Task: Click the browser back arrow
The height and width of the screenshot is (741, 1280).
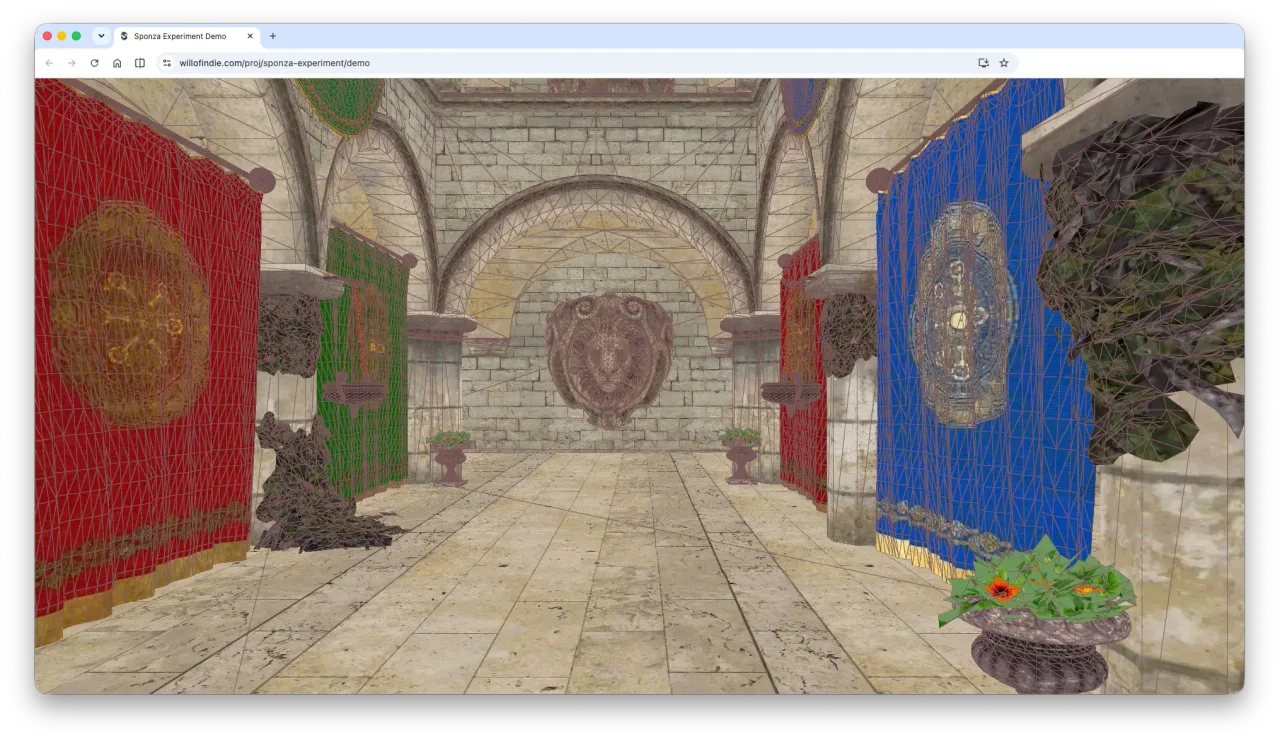Action: (49, 63)
